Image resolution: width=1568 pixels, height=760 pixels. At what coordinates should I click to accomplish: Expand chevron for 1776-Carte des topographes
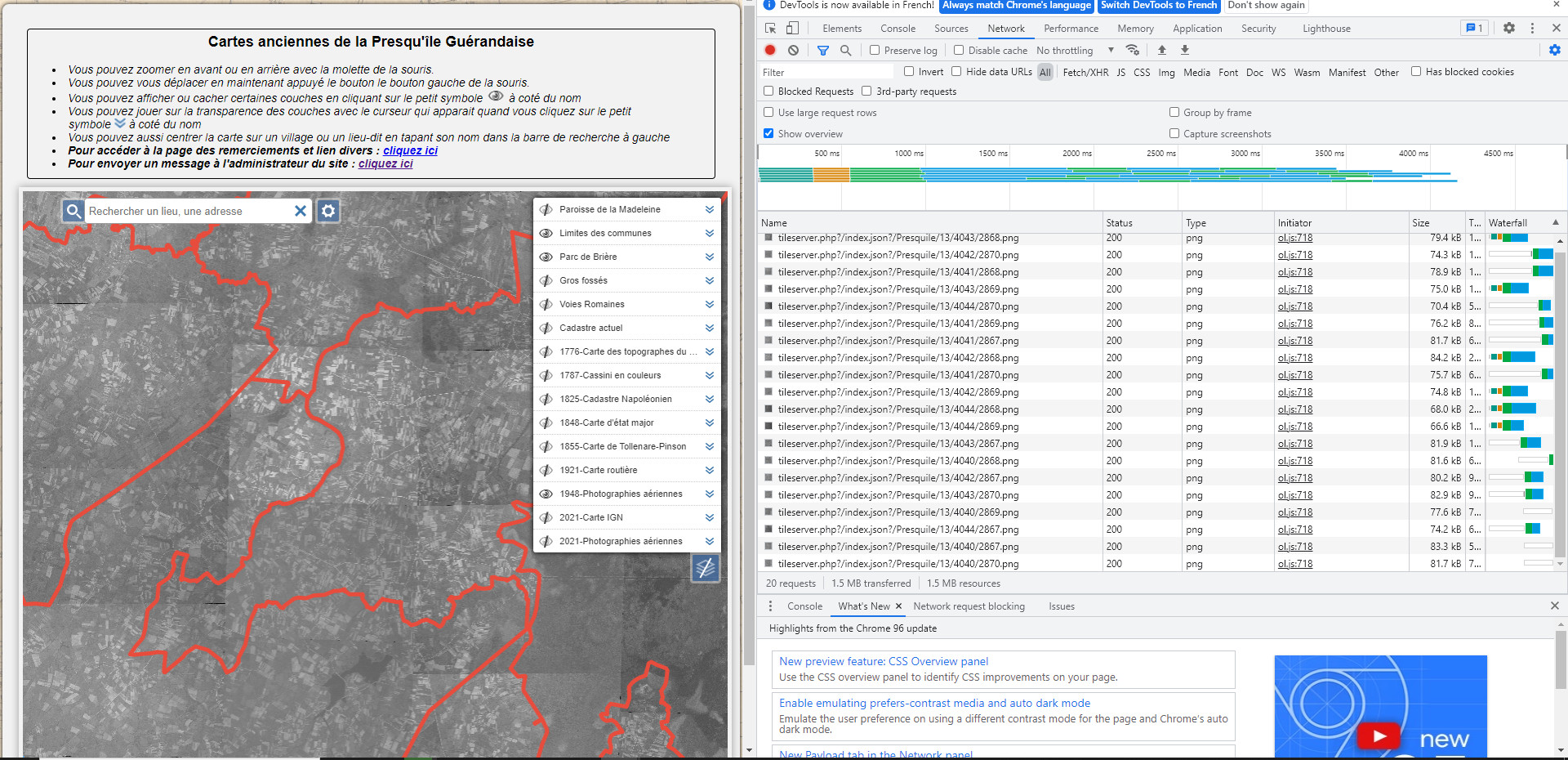click(x=710, y=351)
